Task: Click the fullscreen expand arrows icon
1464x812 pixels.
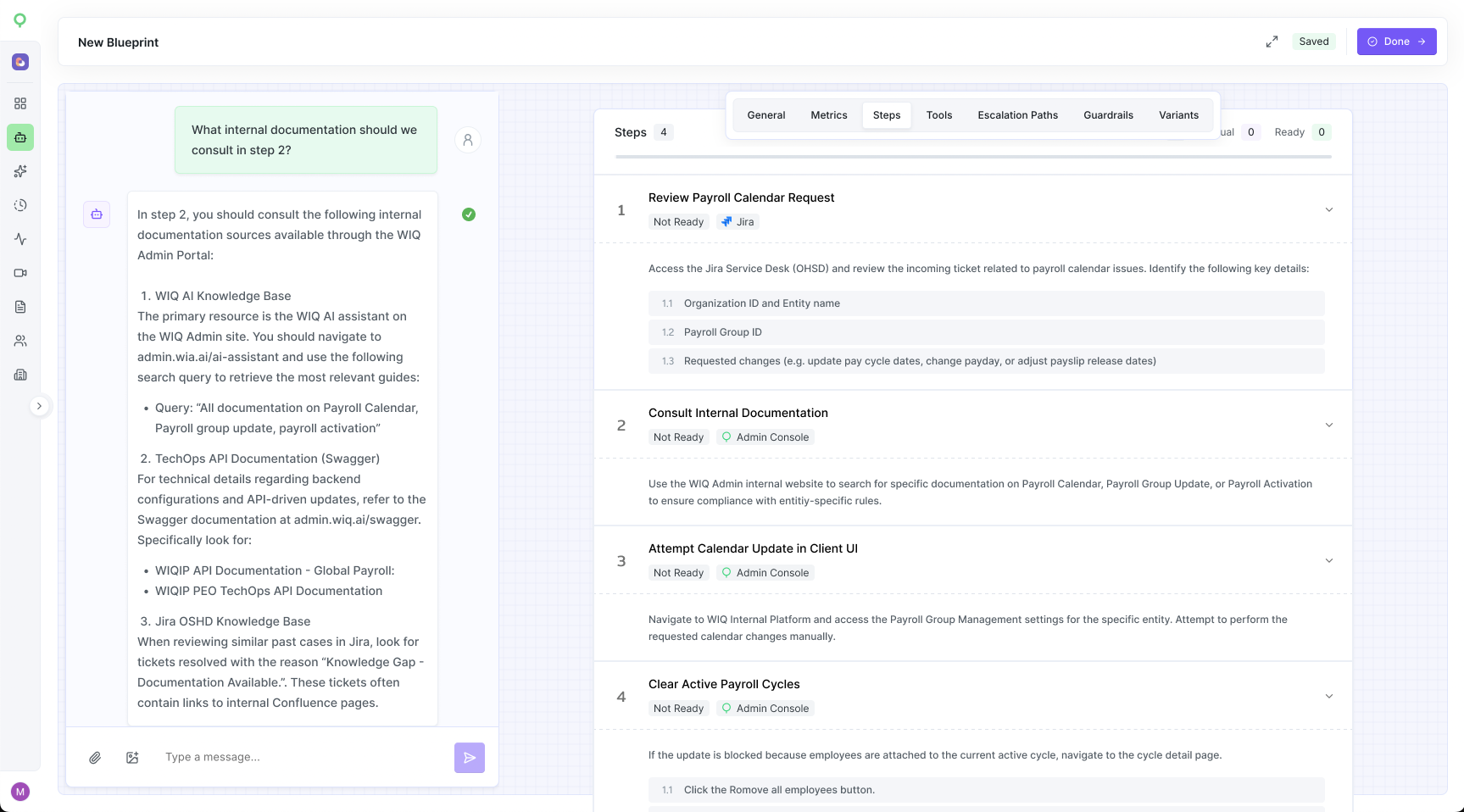Action: click(x=1272, y=42)
